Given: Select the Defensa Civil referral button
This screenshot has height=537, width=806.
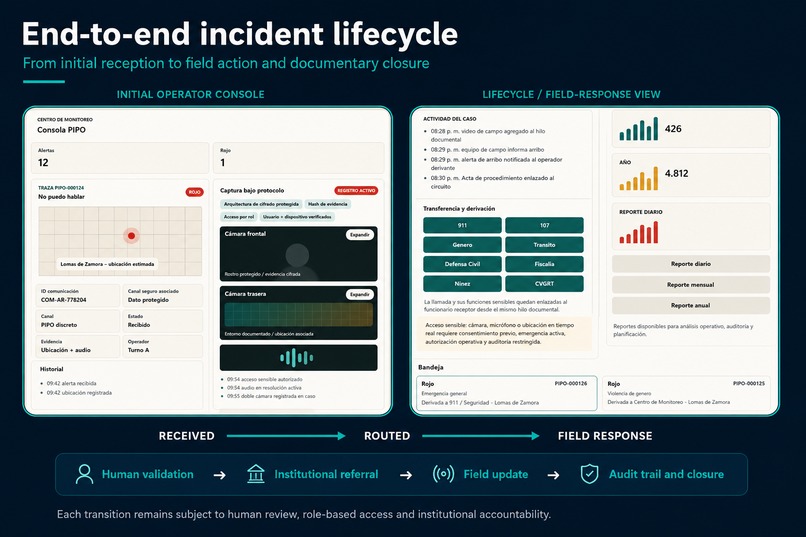Looking at the screenshot, I should tap(462, 264).
